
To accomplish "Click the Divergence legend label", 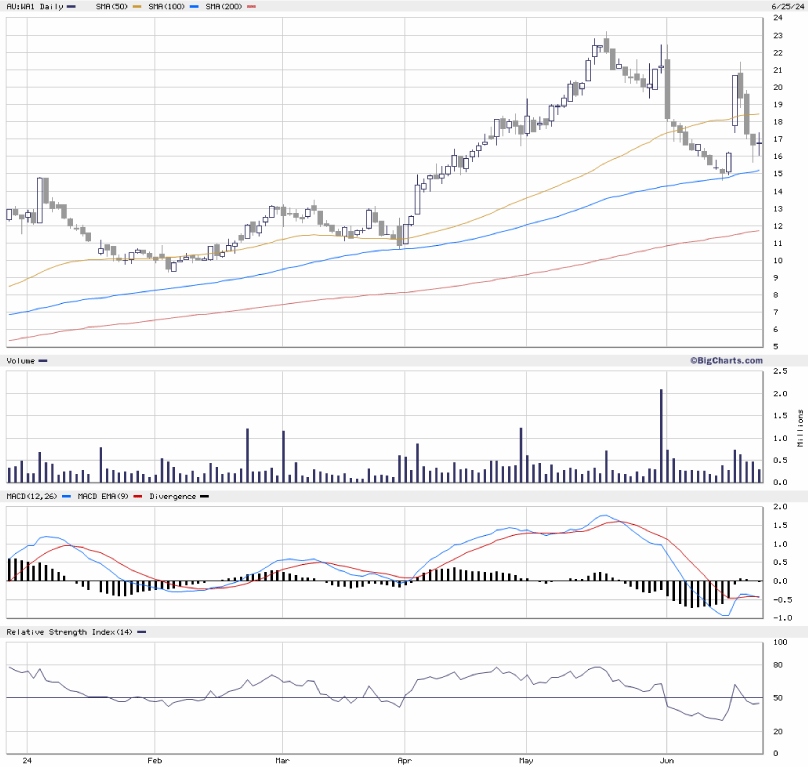I will click(x=172, y=496).
